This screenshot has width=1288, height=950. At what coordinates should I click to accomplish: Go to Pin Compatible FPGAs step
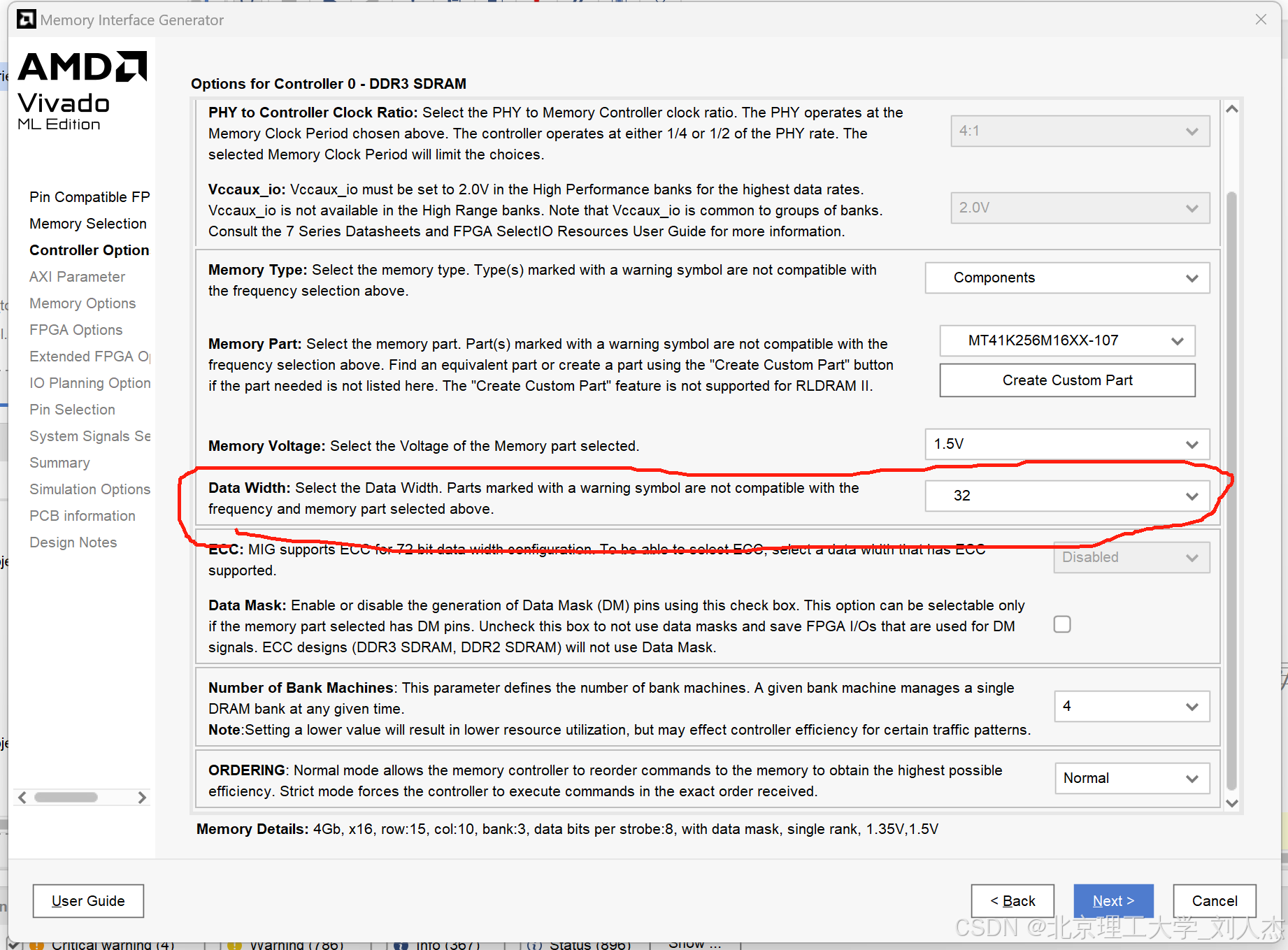pyautogui.click(x=90, y=197)
